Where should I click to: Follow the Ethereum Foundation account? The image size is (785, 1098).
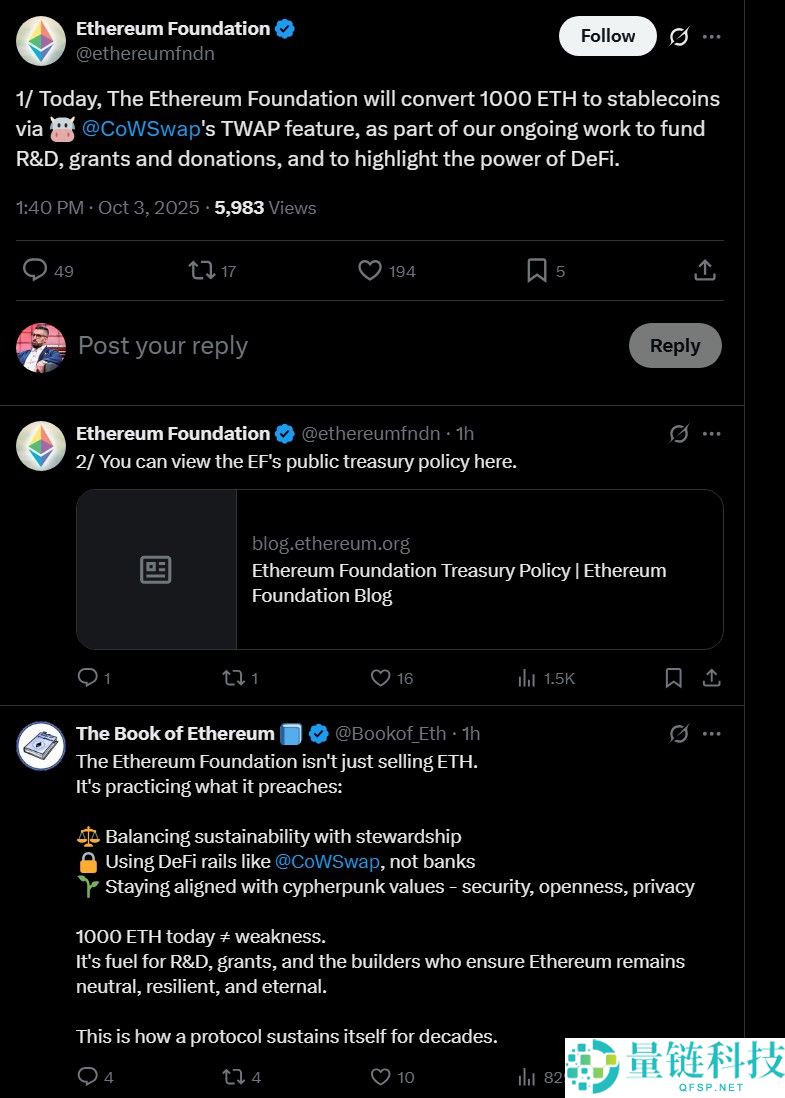(x=607, y=36)
